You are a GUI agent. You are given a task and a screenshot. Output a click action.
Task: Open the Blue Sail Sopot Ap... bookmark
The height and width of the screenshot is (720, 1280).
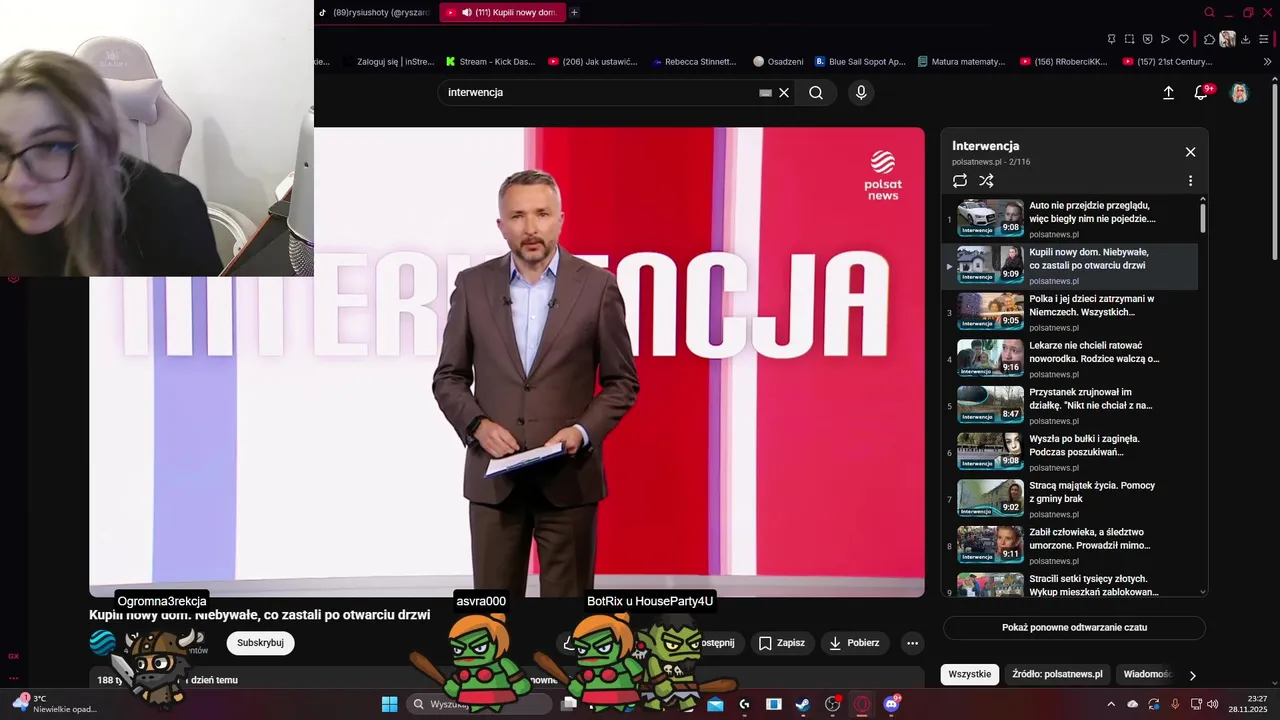tap(860, 61)
